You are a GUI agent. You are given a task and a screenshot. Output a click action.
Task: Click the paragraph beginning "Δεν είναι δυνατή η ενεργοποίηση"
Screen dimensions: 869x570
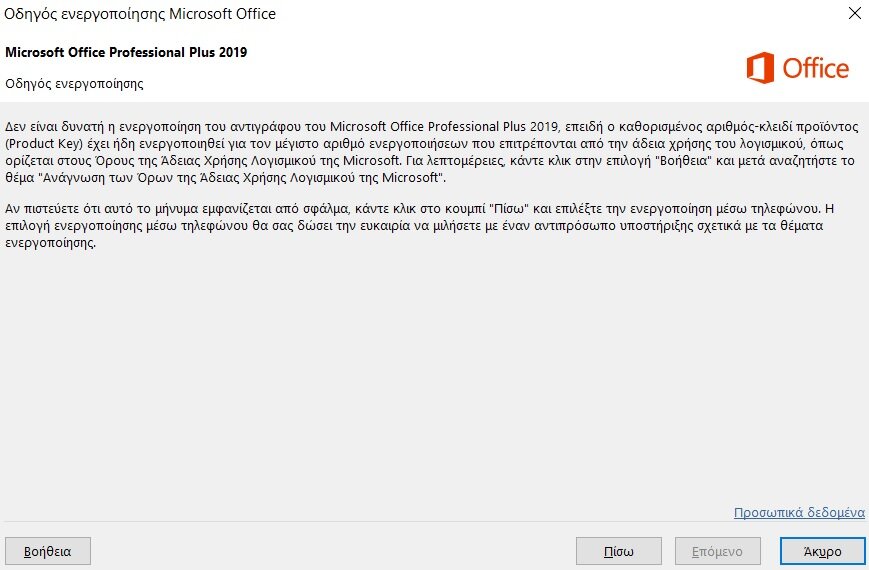[432, 152]
